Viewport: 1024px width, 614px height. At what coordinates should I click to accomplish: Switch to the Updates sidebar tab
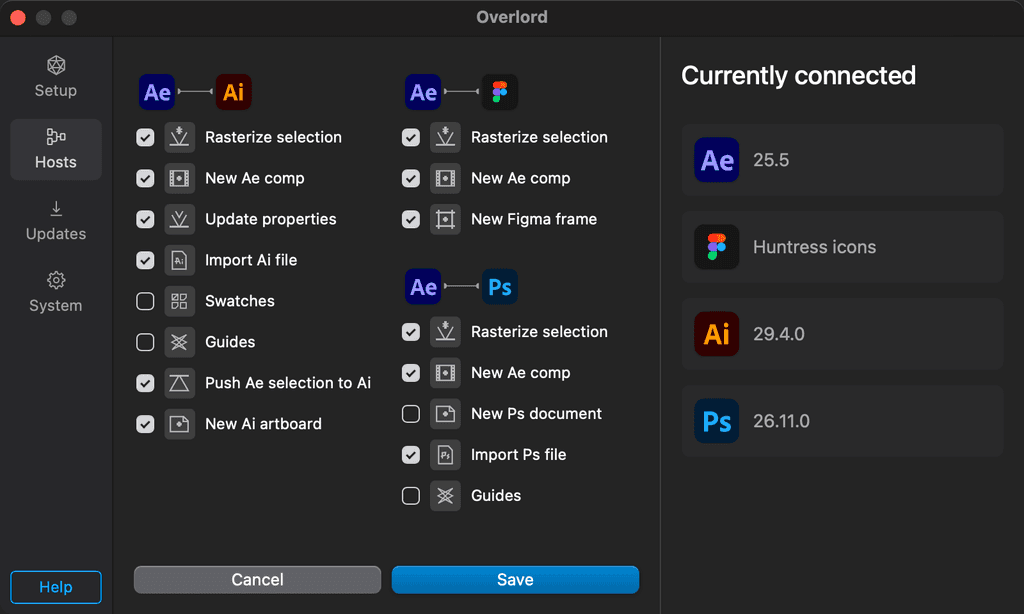point(56,221)
